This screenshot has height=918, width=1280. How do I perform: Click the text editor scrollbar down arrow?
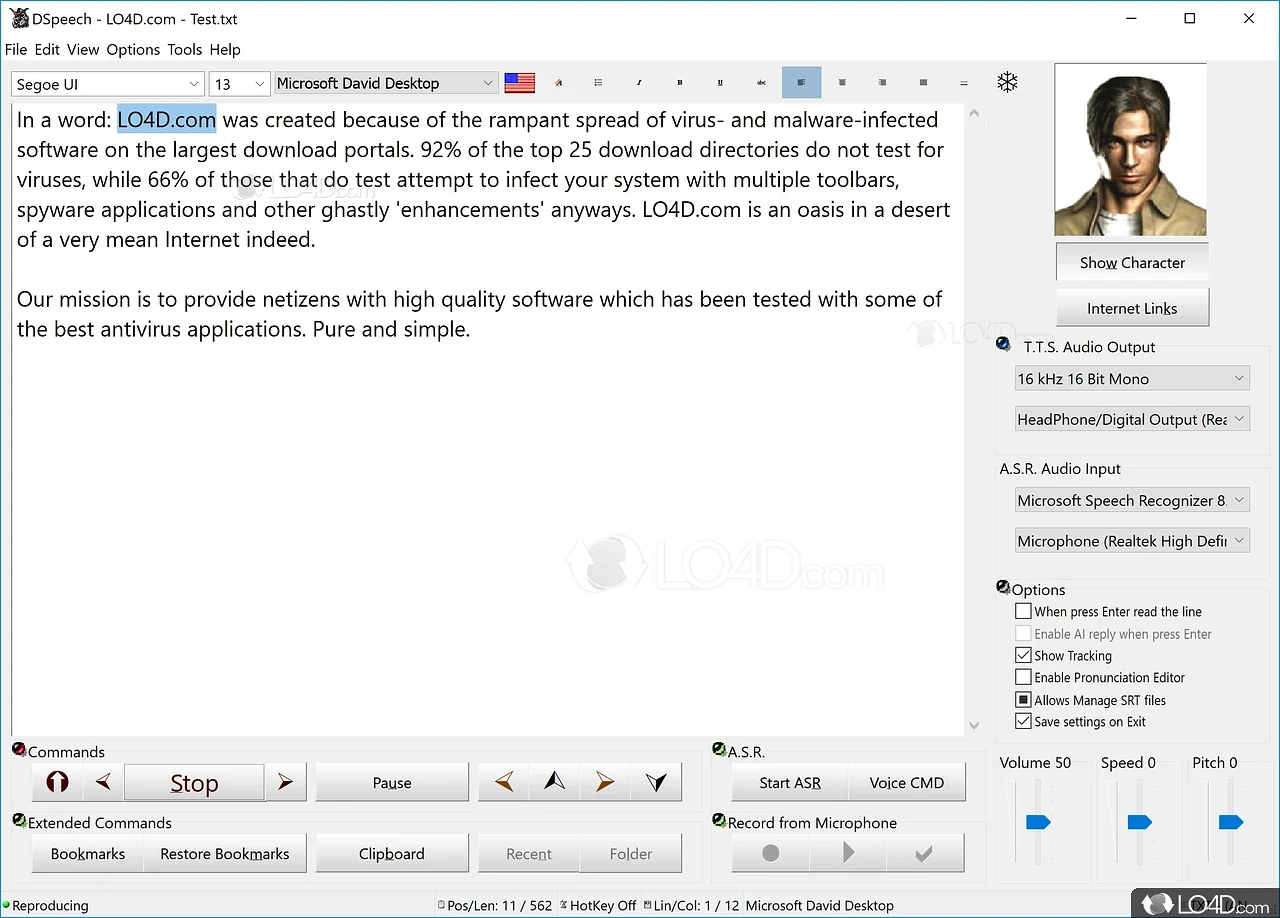click(x=975, y=726)
